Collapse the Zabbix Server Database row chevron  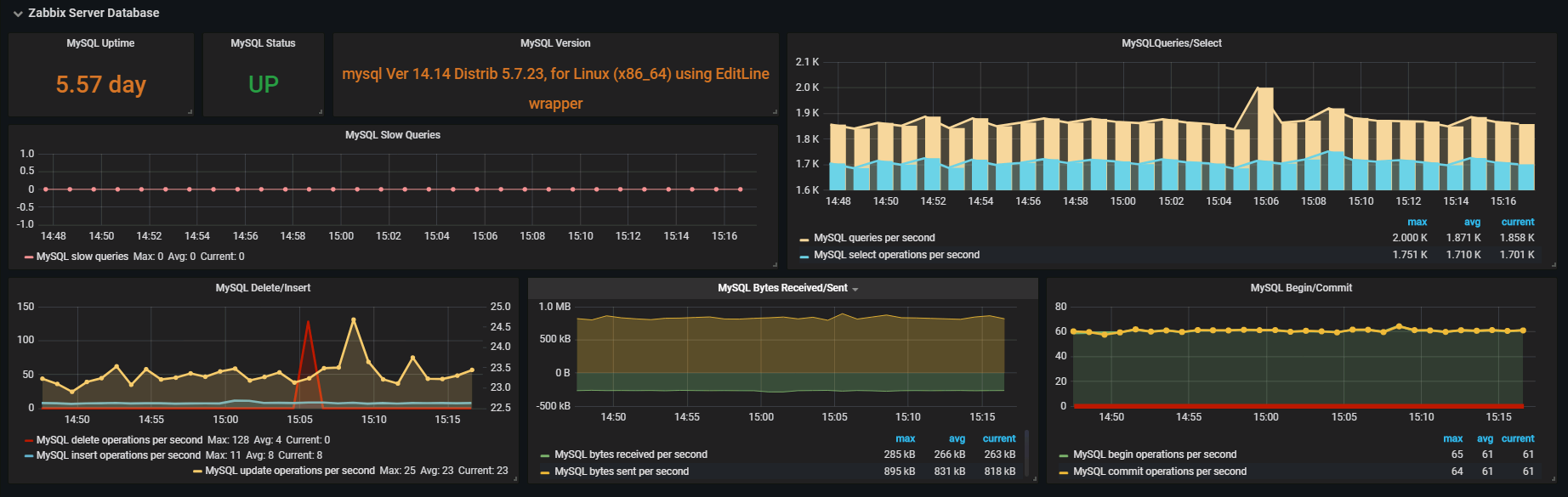[x=18, y=14]
